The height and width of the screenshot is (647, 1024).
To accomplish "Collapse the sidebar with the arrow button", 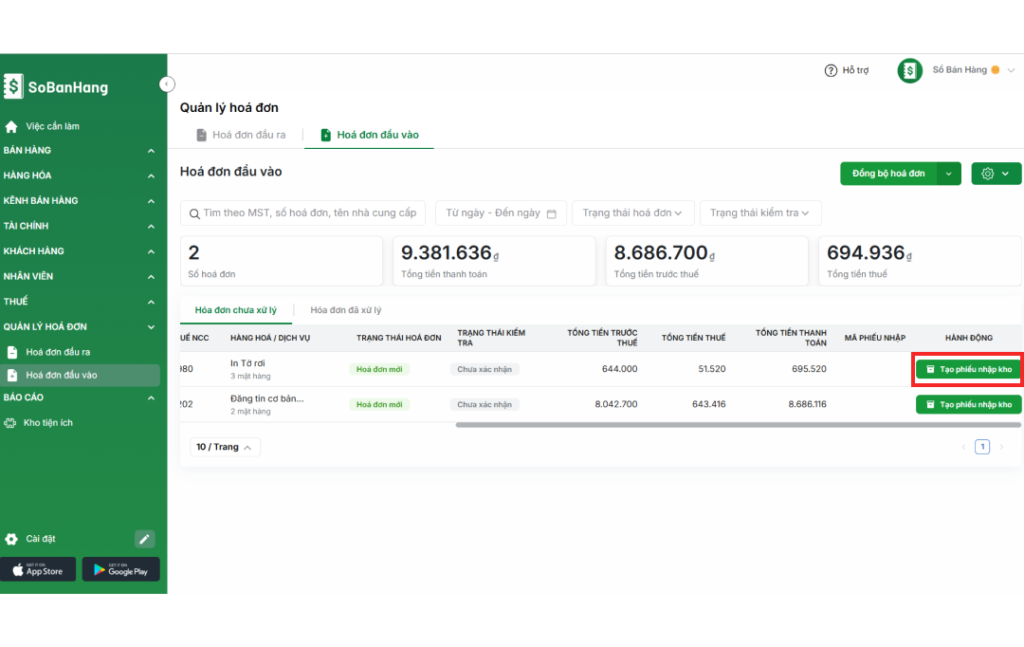I will [167, 84].
